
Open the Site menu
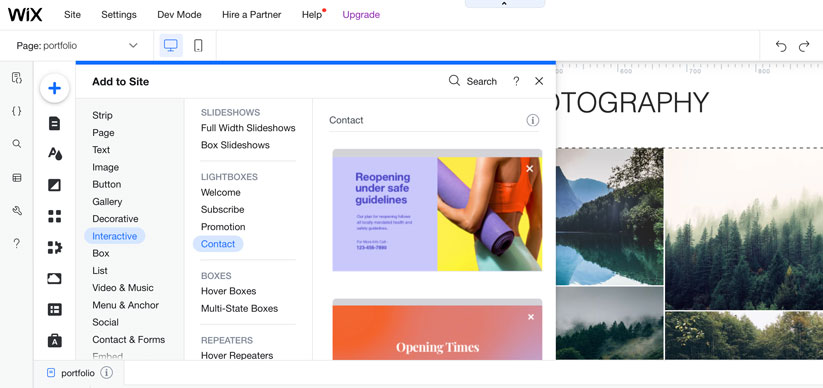(x=72, y=15)
